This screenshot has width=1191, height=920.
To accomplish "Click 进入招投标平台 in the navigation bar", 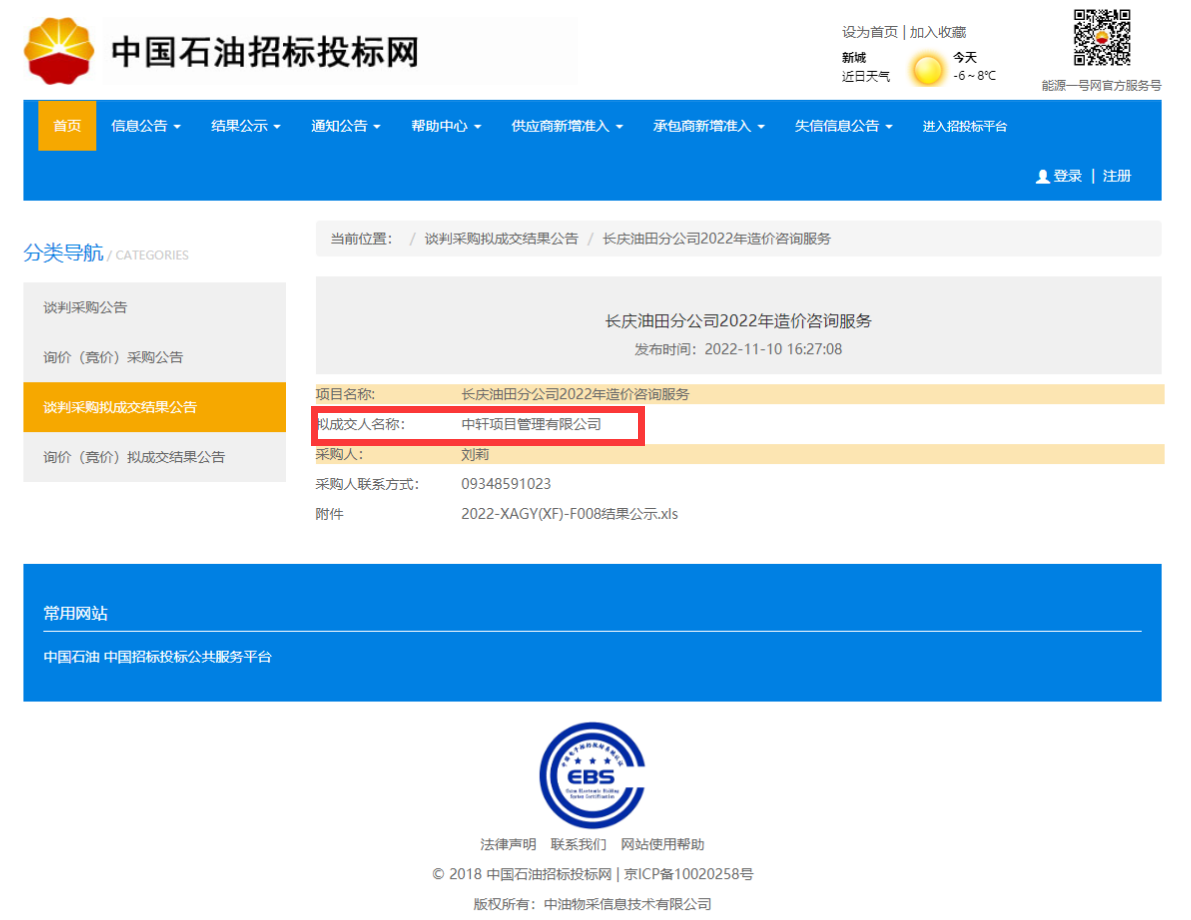I will click(964, 126).
